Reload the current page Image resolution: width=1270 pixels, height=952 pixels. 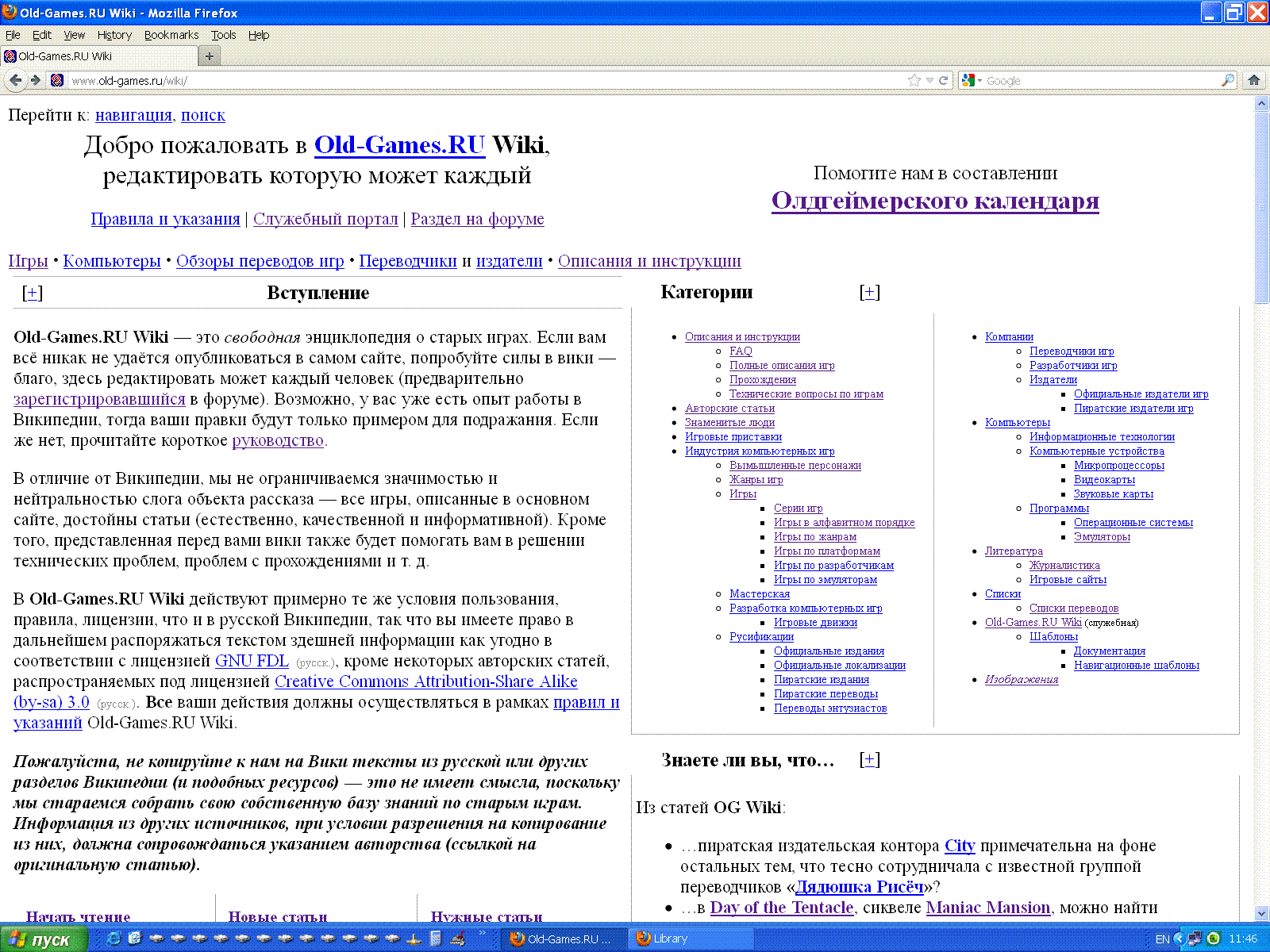coord(943,80)
